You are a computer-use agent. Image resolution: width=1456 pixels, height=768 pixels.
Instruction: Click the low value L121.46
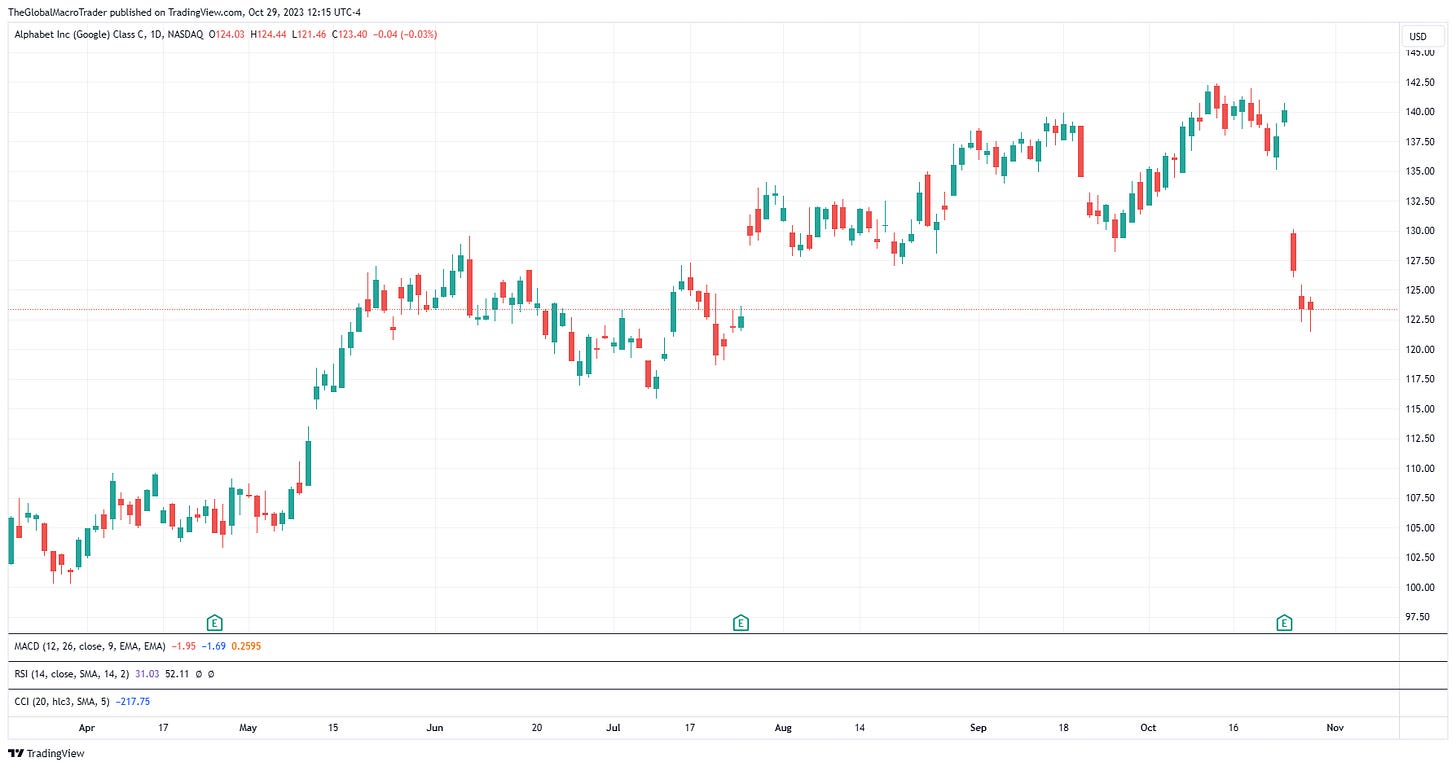[308, 34]
